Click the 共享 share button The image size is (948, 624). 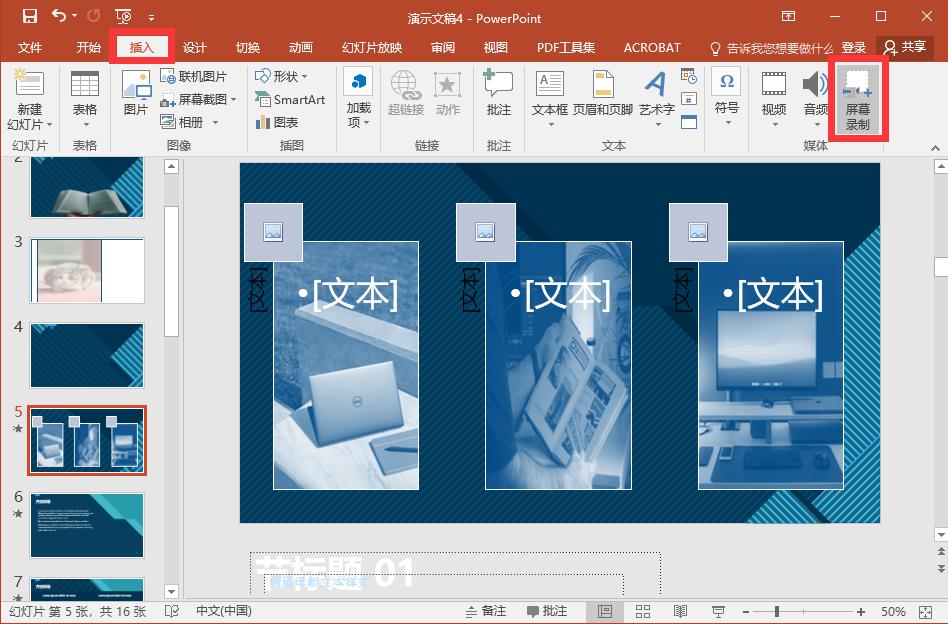[909, 46]
